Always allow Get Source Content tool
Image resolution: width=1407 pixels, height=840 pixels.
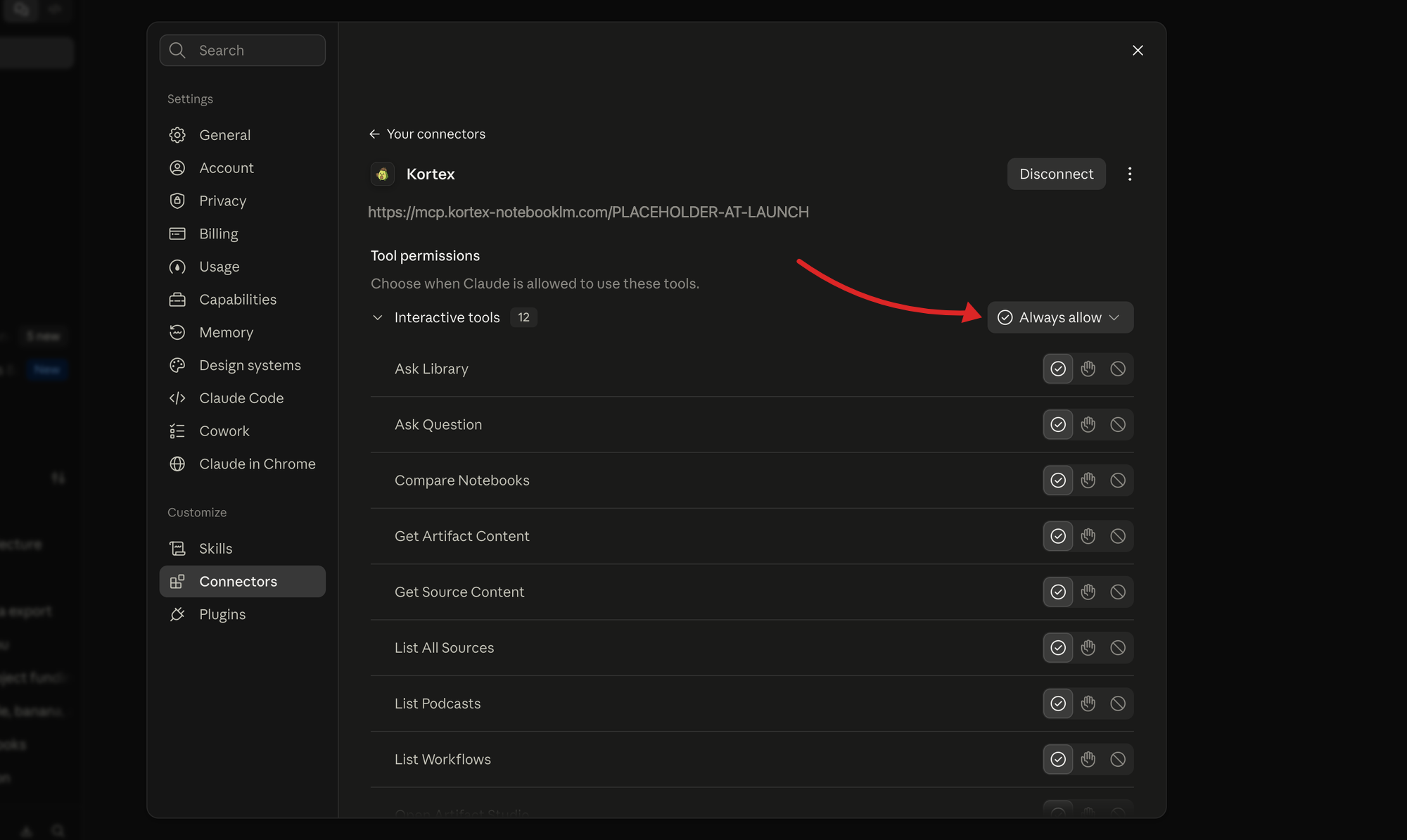(1058, 592)
